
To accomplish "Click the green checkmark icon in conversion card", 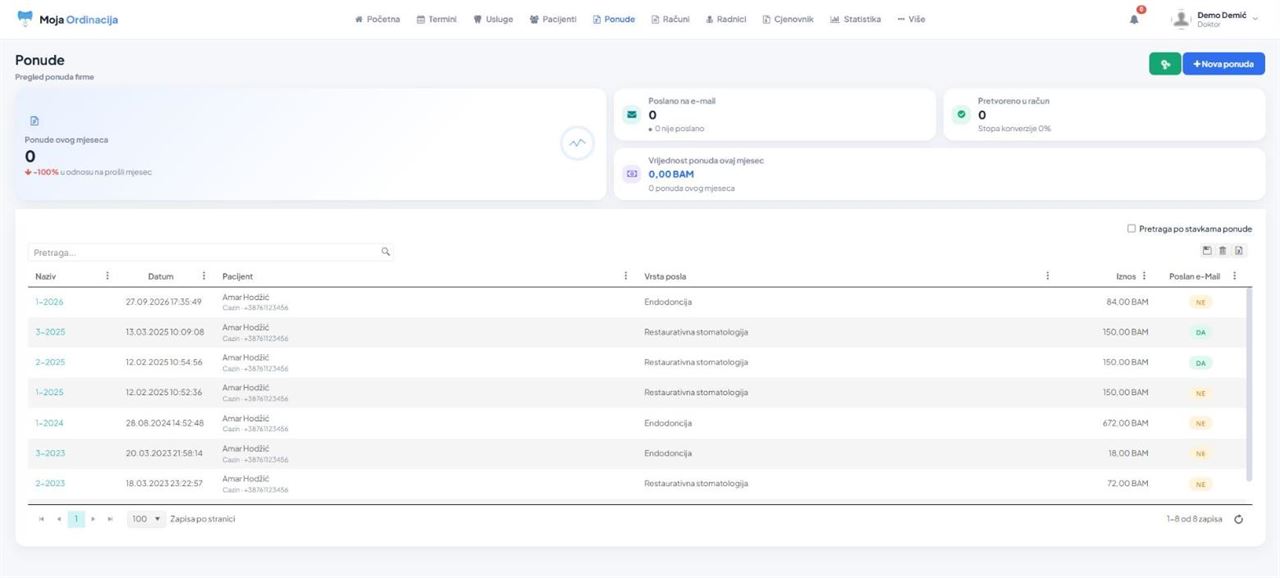I will click(961, 114).
